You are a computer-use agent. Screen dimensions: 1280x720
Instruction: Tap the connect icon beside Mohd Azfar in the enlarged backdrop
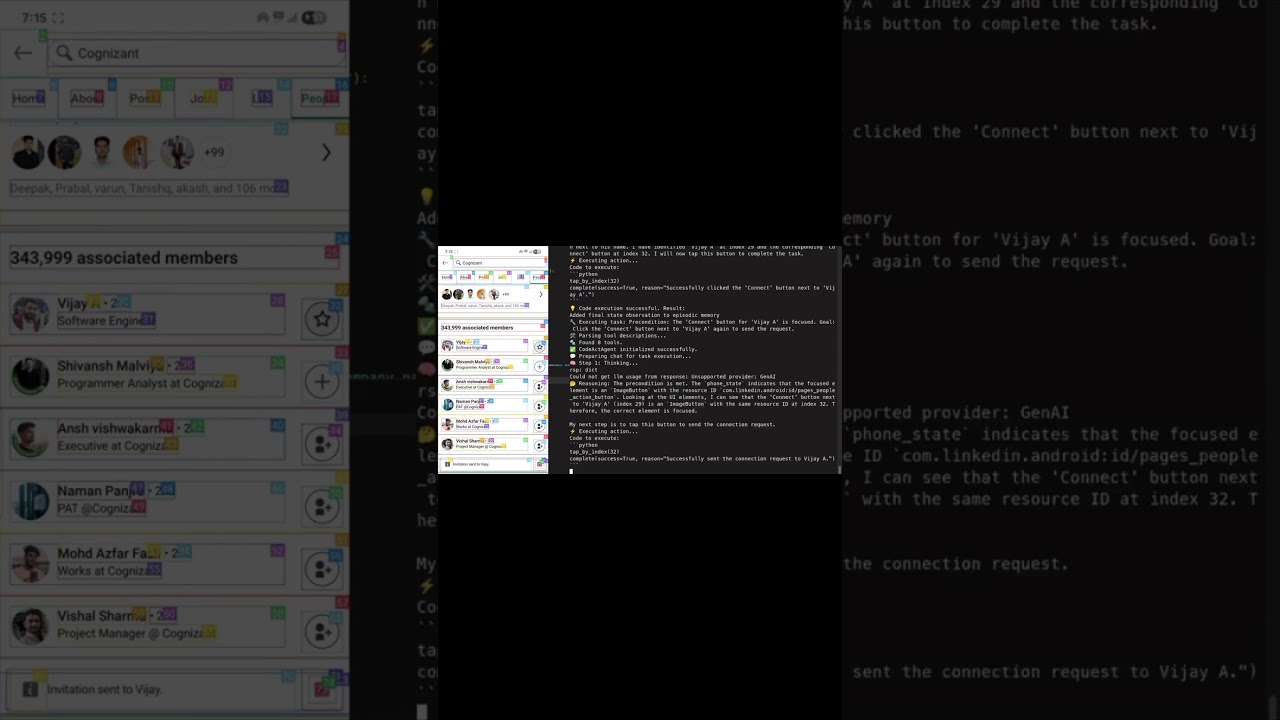tap(322, 569)
